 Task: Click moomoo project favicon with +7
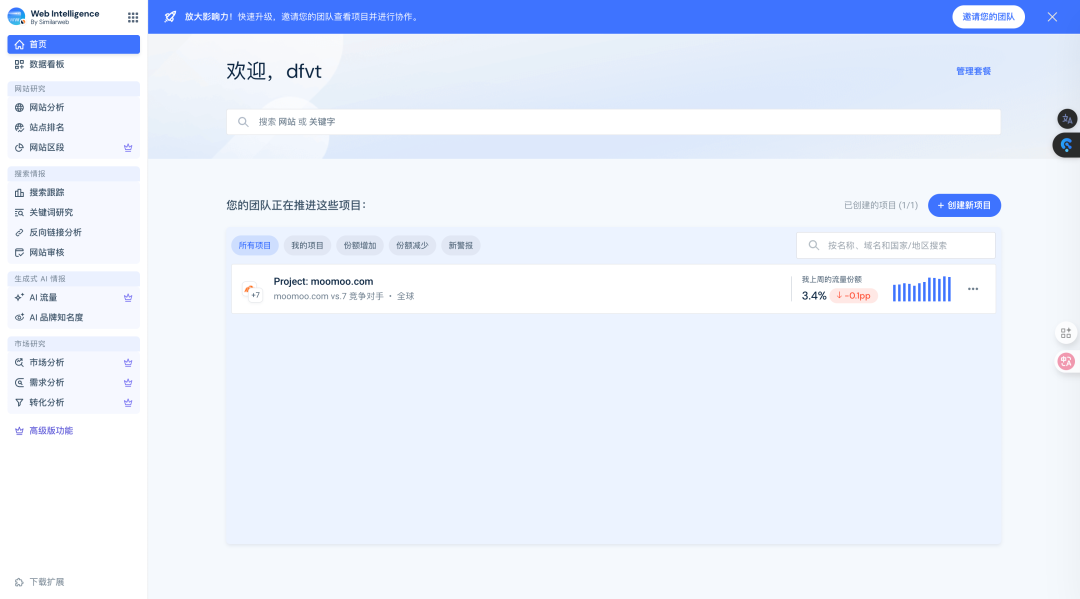pos(252,291)
